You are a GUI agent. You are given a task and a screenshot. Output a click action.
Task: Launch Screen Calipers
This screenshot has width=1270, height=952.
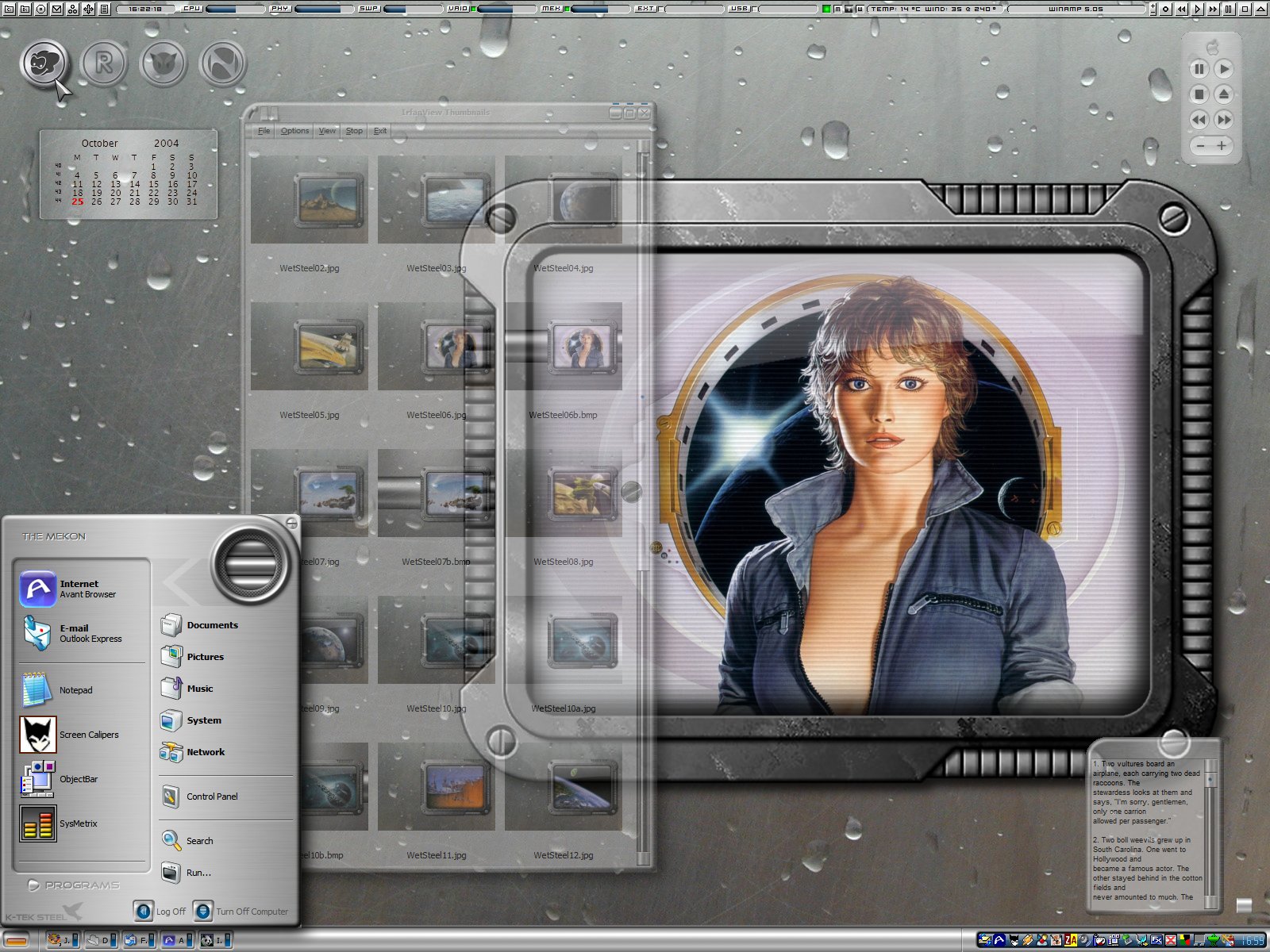tap(82, 735)
